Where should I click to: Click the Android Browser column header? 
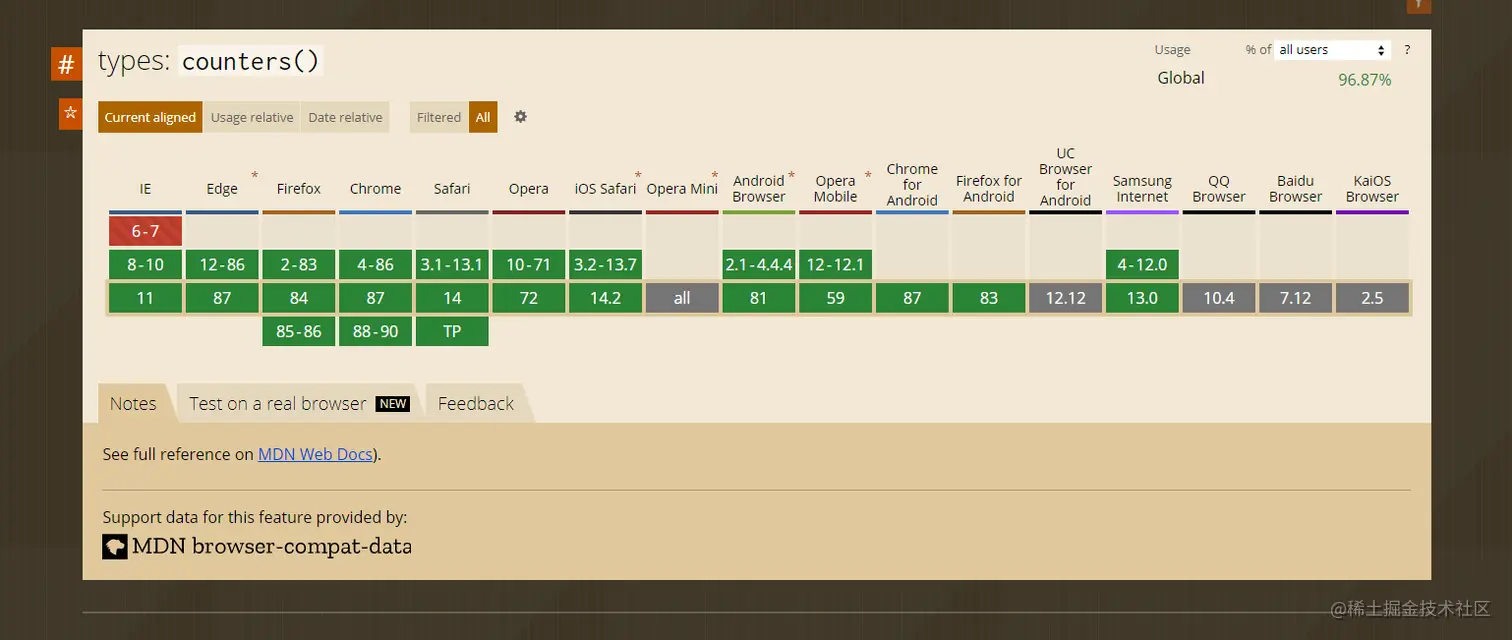tap(759, 189)
